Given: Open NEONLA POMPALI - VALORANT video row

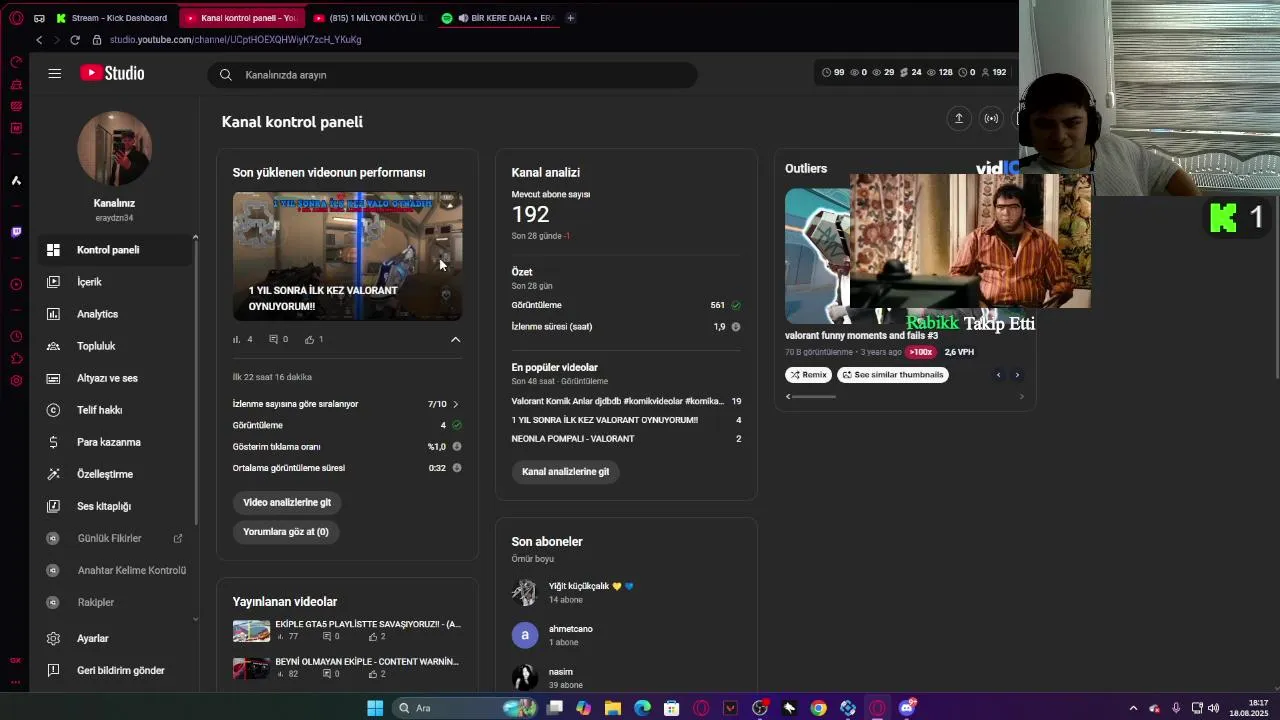Looking at the screenshot, I should 626,439.
